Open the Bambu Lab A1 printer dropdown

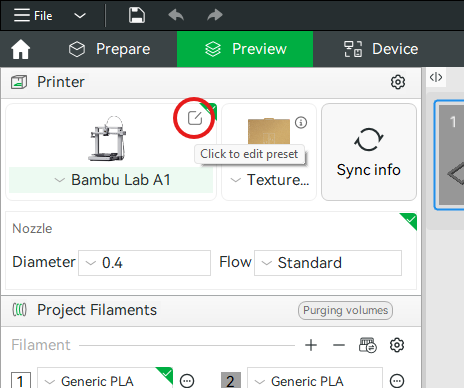[x=111, y=180]
